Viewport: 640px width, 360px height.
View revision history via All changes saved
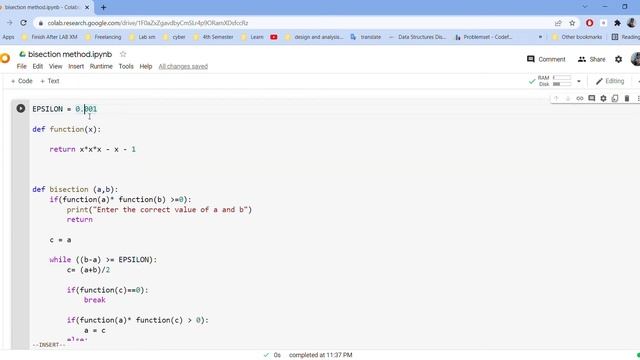tap(183, 66)
